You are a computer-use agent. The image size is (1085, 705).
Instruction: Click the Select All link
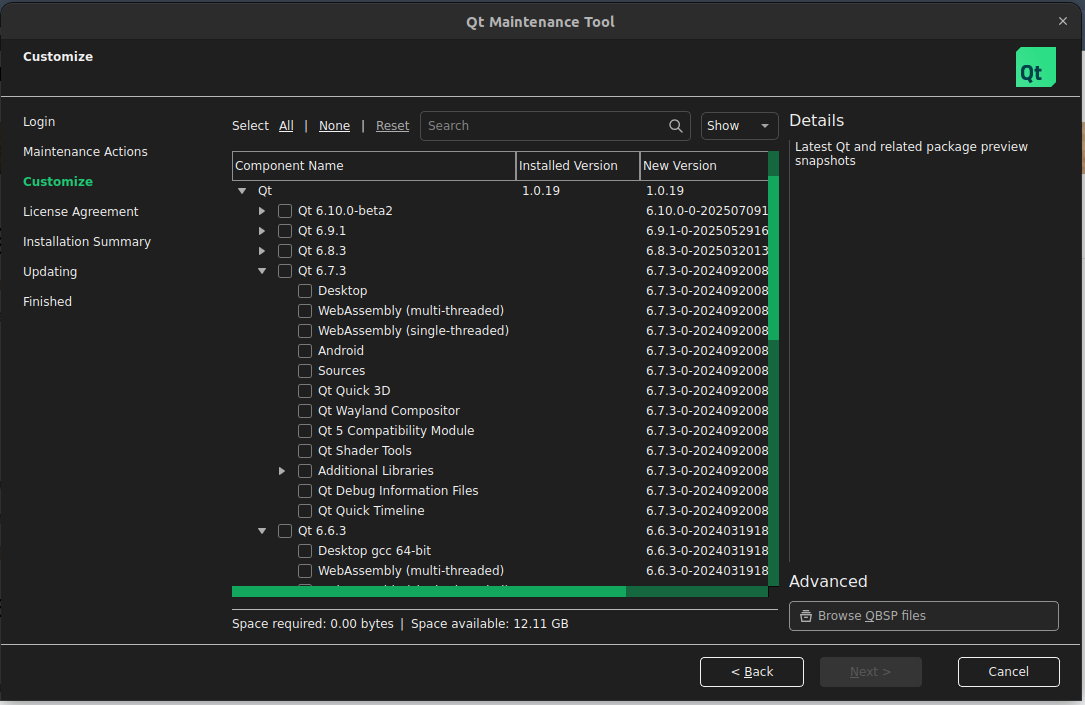click(286, 126)
